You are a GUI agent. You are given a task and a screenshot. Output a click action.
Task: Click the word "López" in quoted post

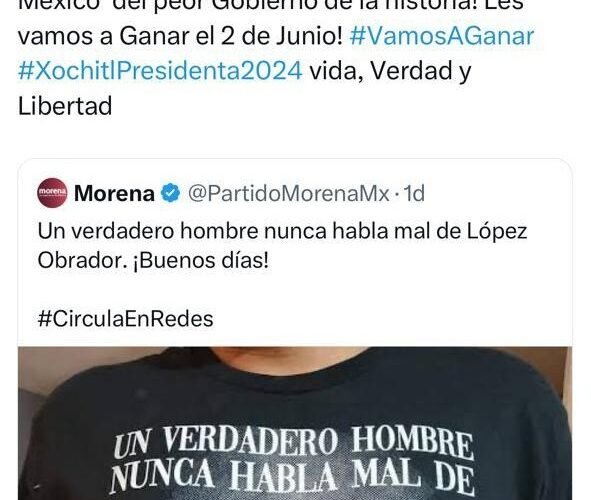pyautogui.click(x=497, y=231)
